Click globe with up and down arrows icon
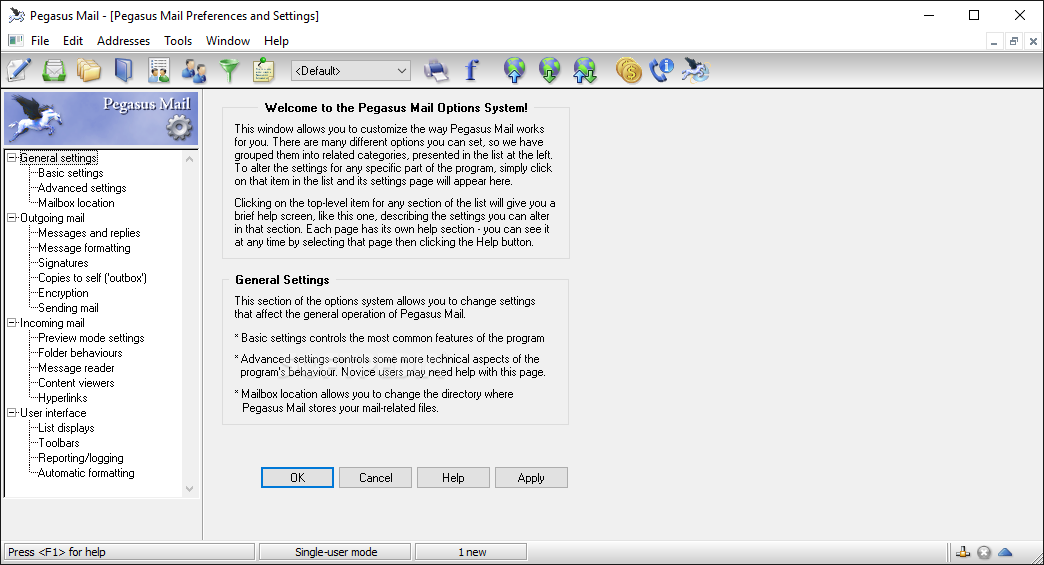Viewport: 1044px width, 565px height. click(x=585, y=70)
